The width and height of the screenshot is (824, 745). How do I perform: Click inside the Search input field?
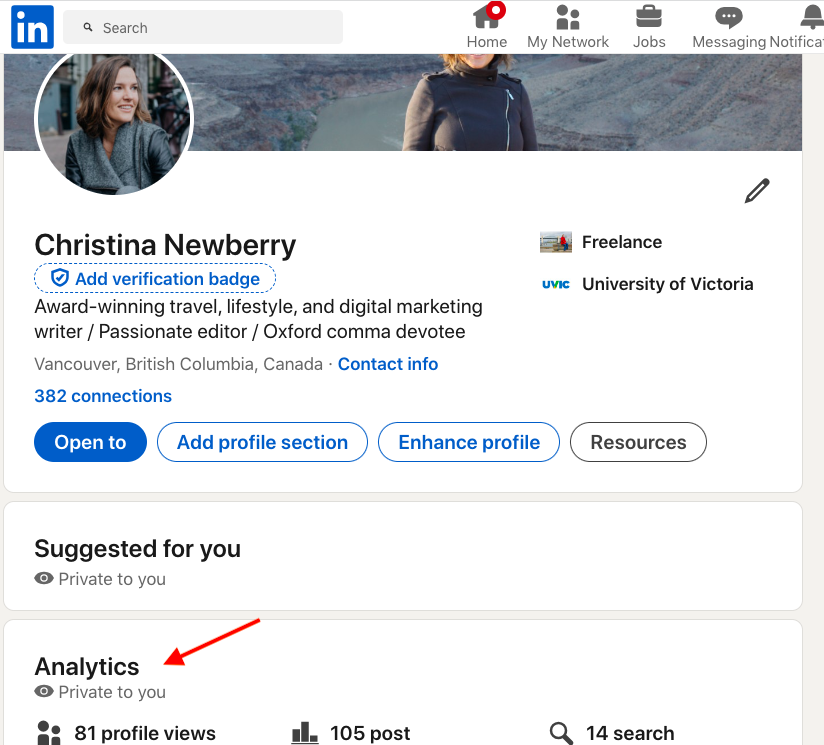(x=200, y=27)
